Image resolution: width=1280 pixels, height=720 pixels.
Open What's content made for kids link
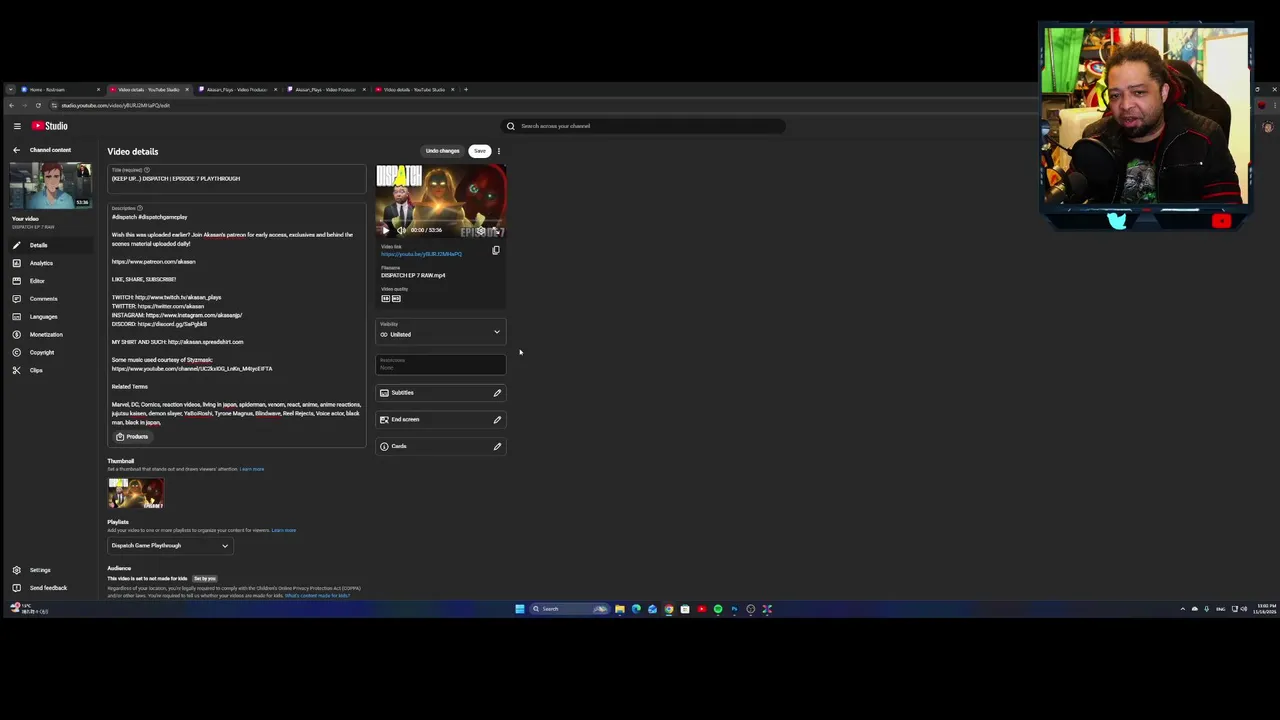pos(318,596)
